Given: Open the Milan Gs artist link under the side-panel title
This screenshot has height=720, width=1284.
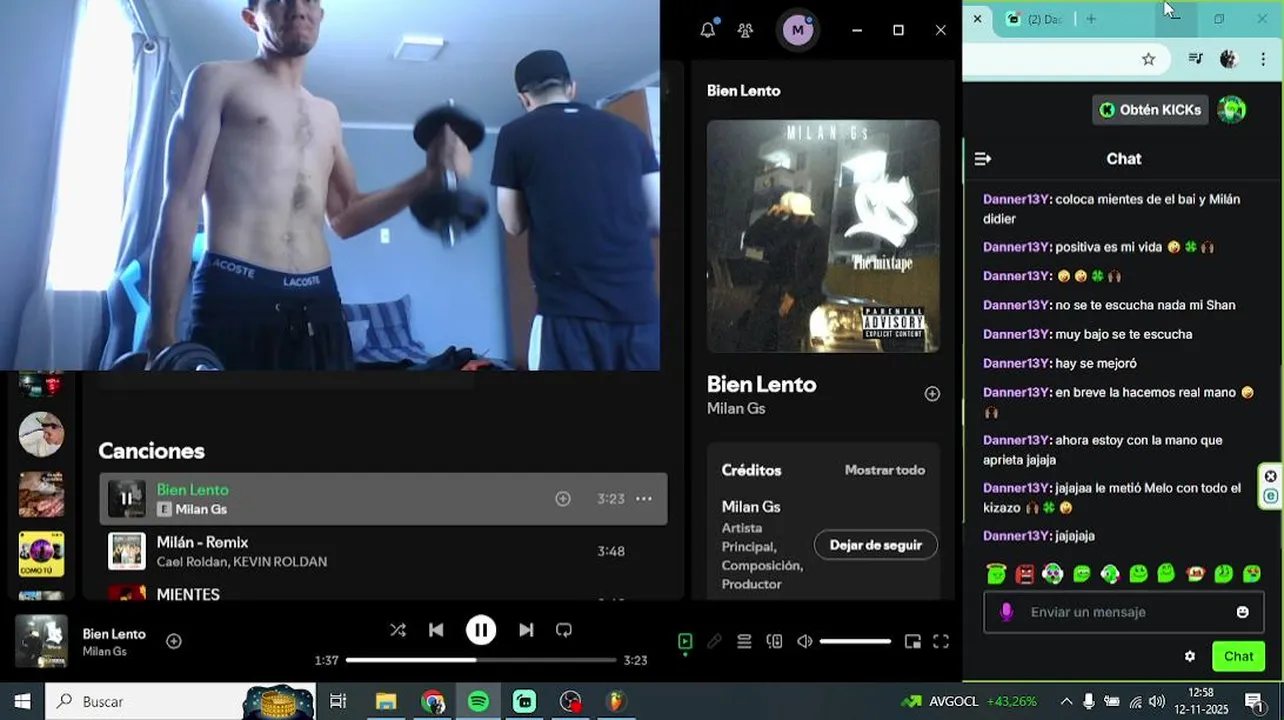Looking at the screenshot, I should (736, 409).
